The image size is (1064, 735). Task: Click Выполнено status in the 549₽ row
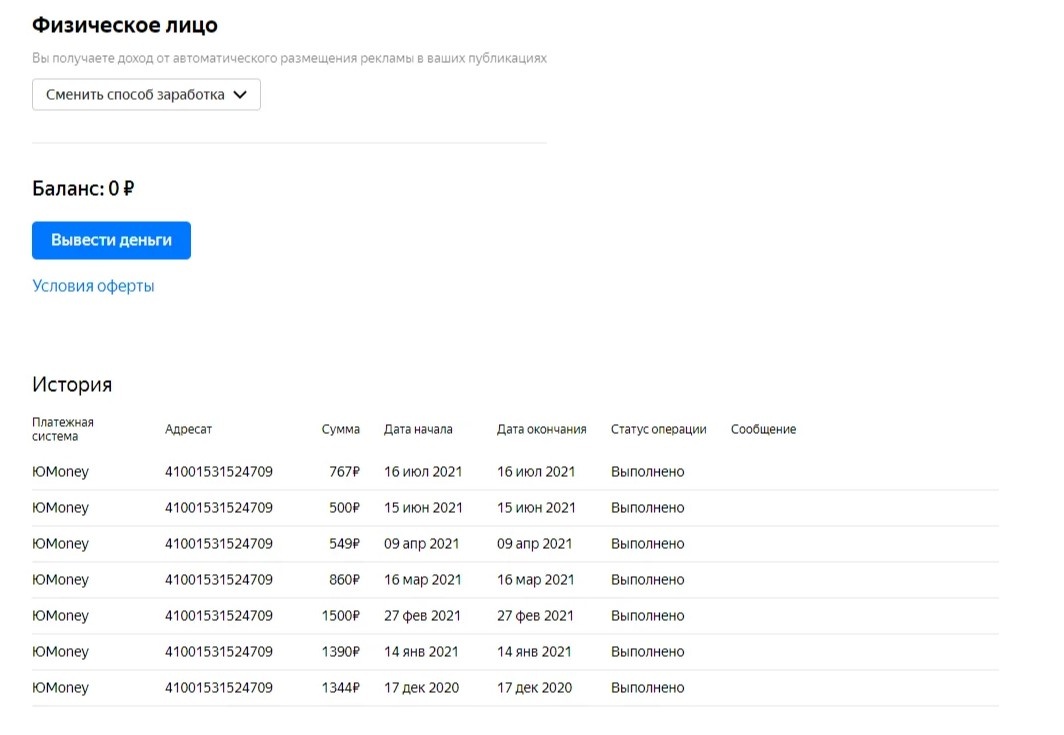click(647, 544)
